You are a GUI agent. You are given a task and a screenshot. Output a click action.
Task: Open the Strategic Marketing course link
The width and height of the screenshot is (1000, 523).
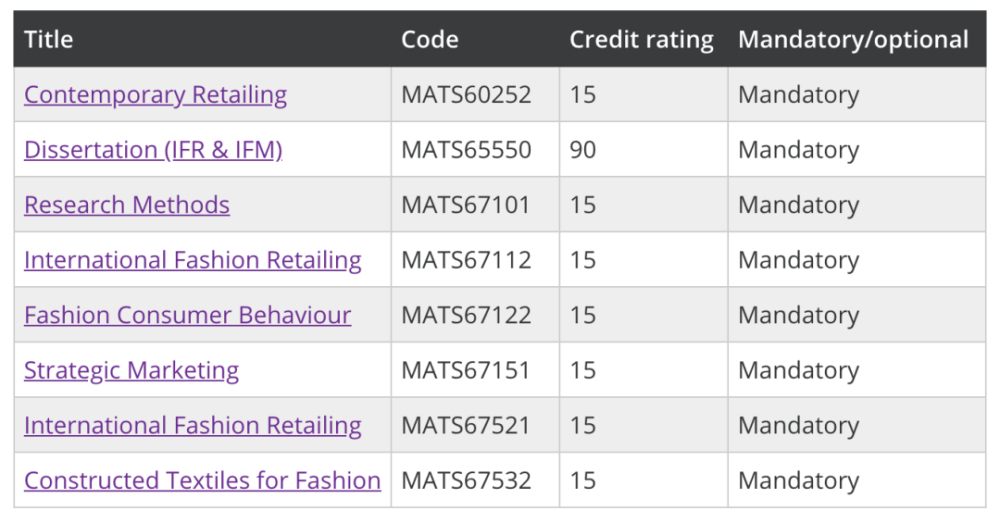pos(131,370)
